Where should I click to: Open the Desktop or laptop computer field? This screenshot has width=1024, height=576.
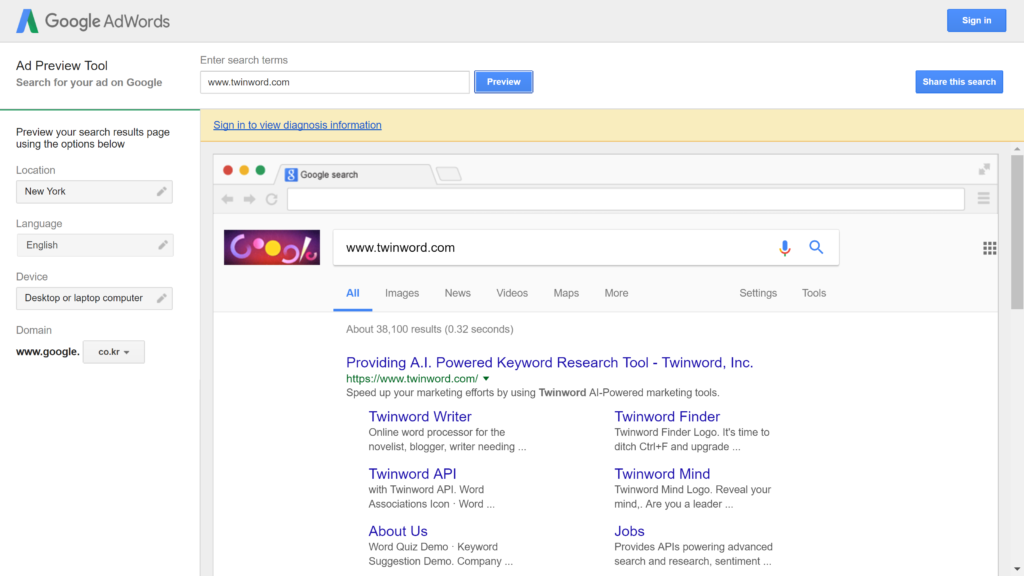[94, 298]
